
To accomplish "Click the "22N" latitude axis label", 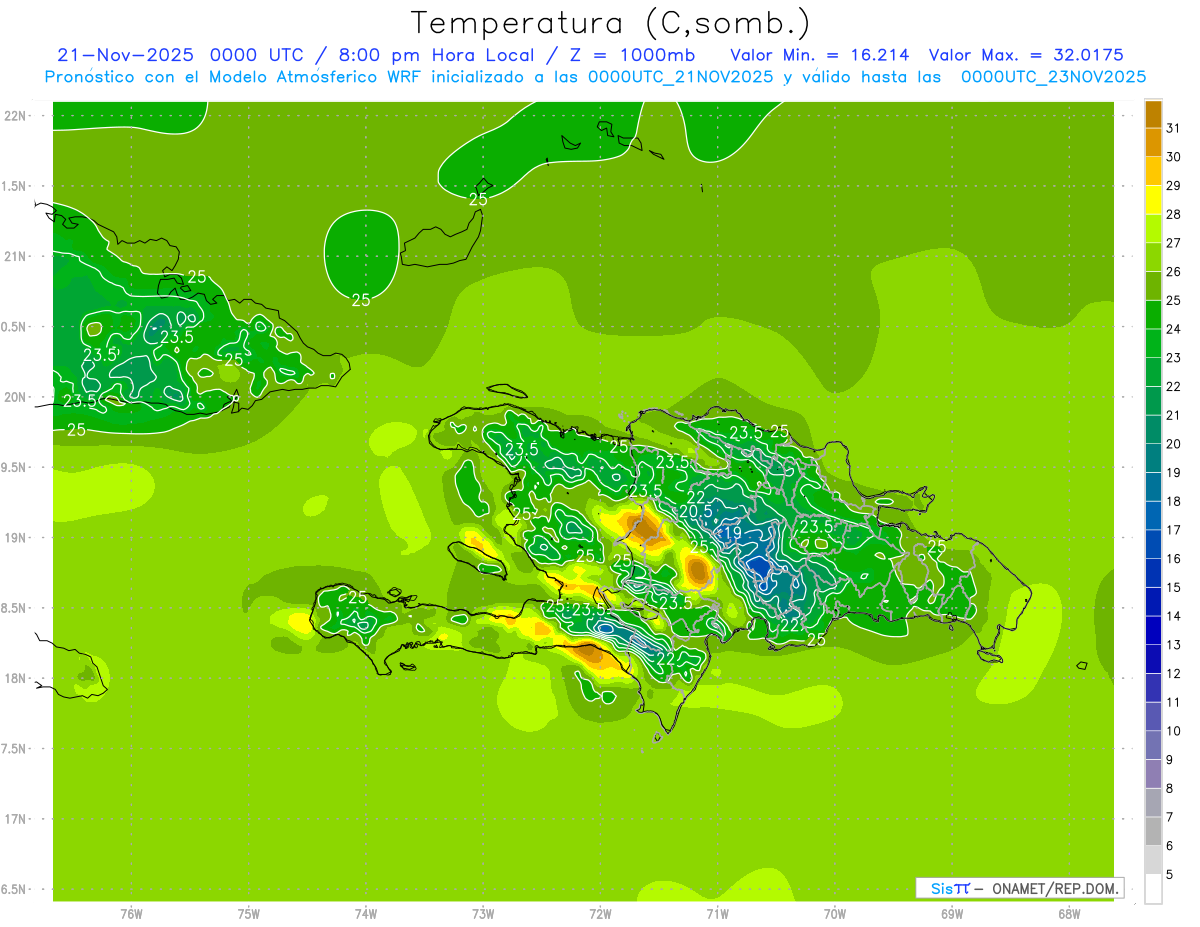I will 15,116.
